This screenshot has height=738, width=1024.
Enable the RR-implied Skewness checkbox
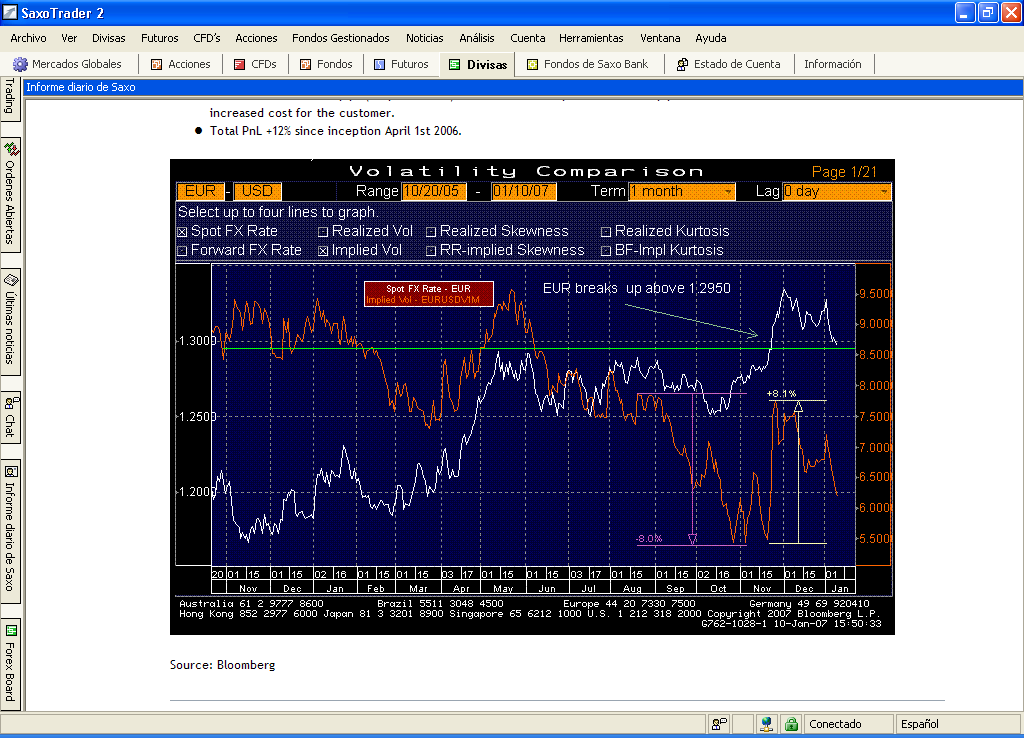pyautogui.click(x=431, y=251)
